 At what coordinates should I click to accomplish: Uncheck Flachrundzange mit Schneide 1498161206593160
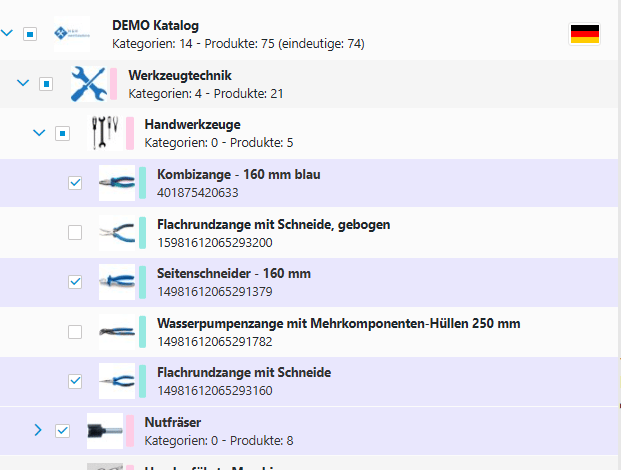(x=75, y=381)
